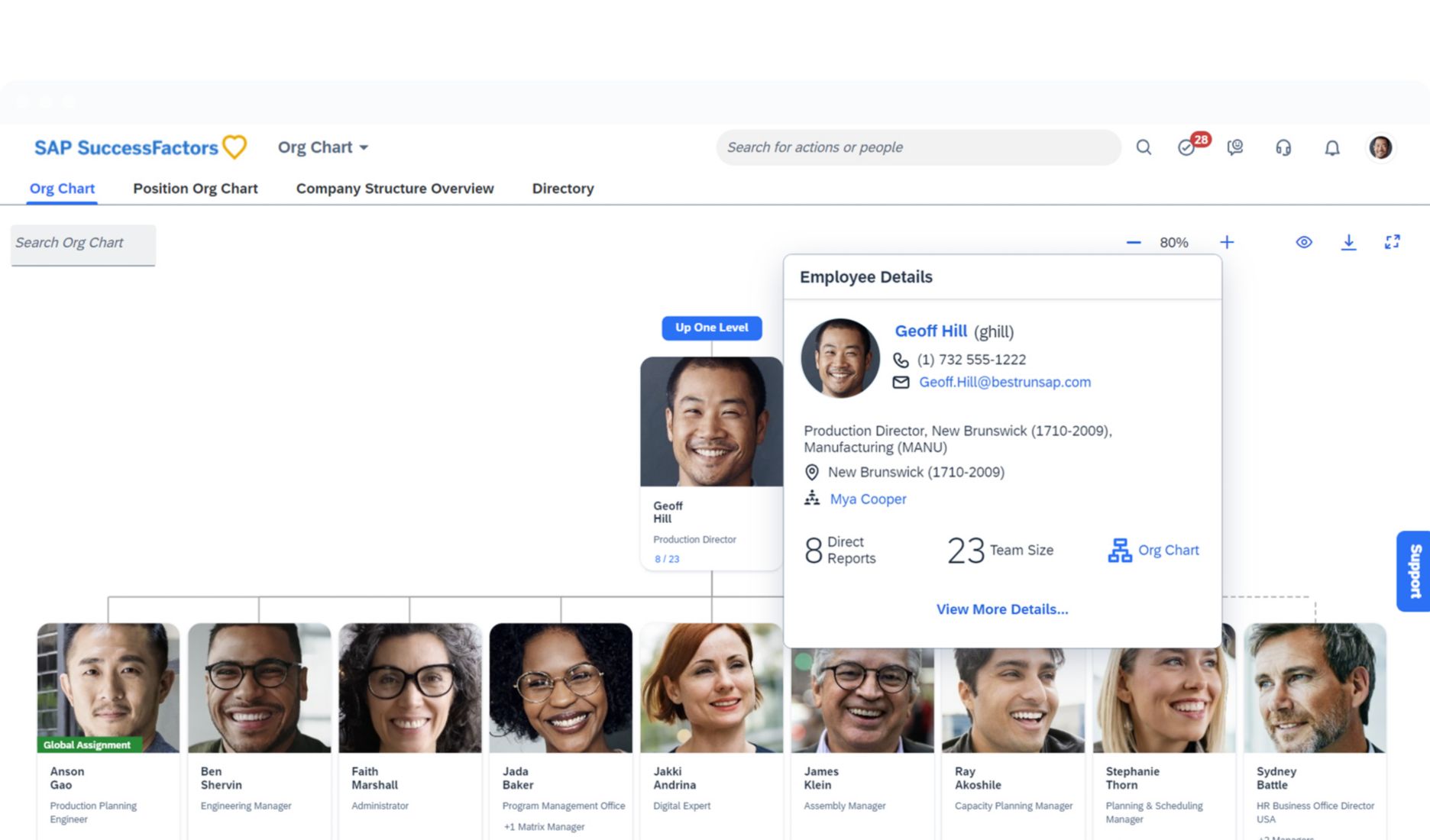Expand Jada Baker's +1 Matrix Manager

point(542,826)
